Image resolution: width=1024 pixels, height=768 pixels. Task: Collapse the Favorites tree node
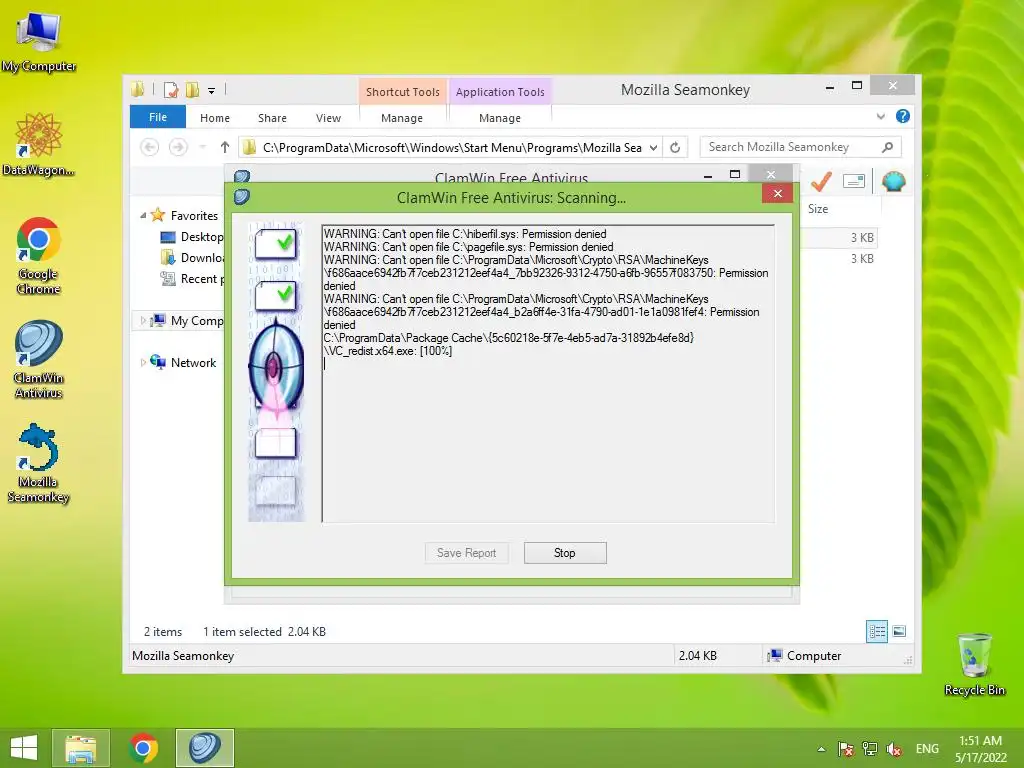coord(143,215)
